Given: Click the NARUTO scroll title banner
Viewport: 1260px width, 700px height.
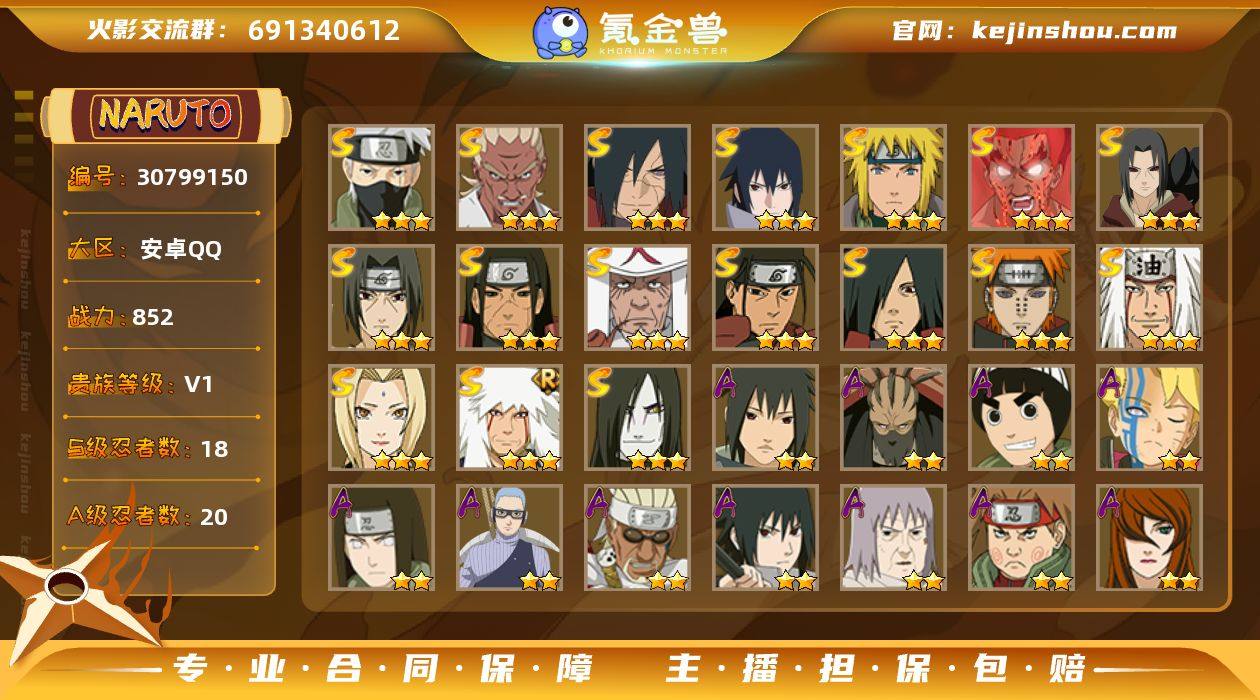Looking at the screenshot, I should point(165,115).
